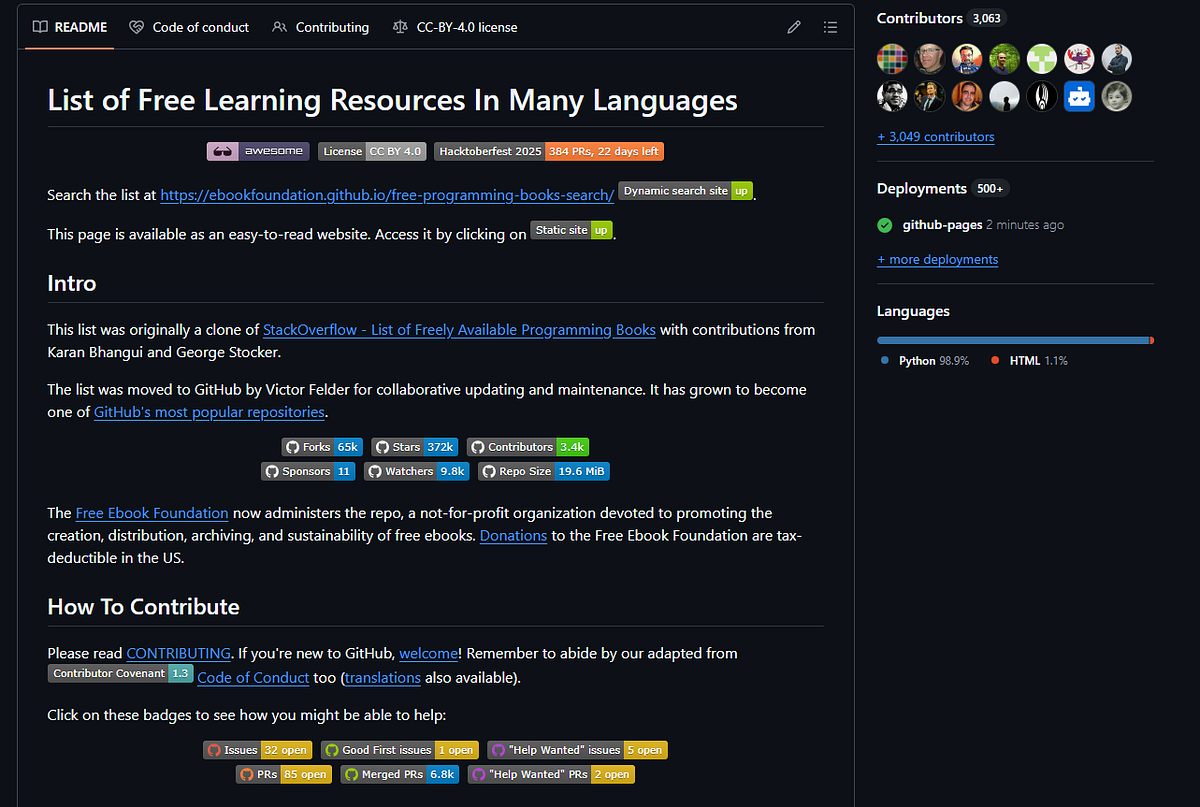Open the Issues 32 open badge

258,749
